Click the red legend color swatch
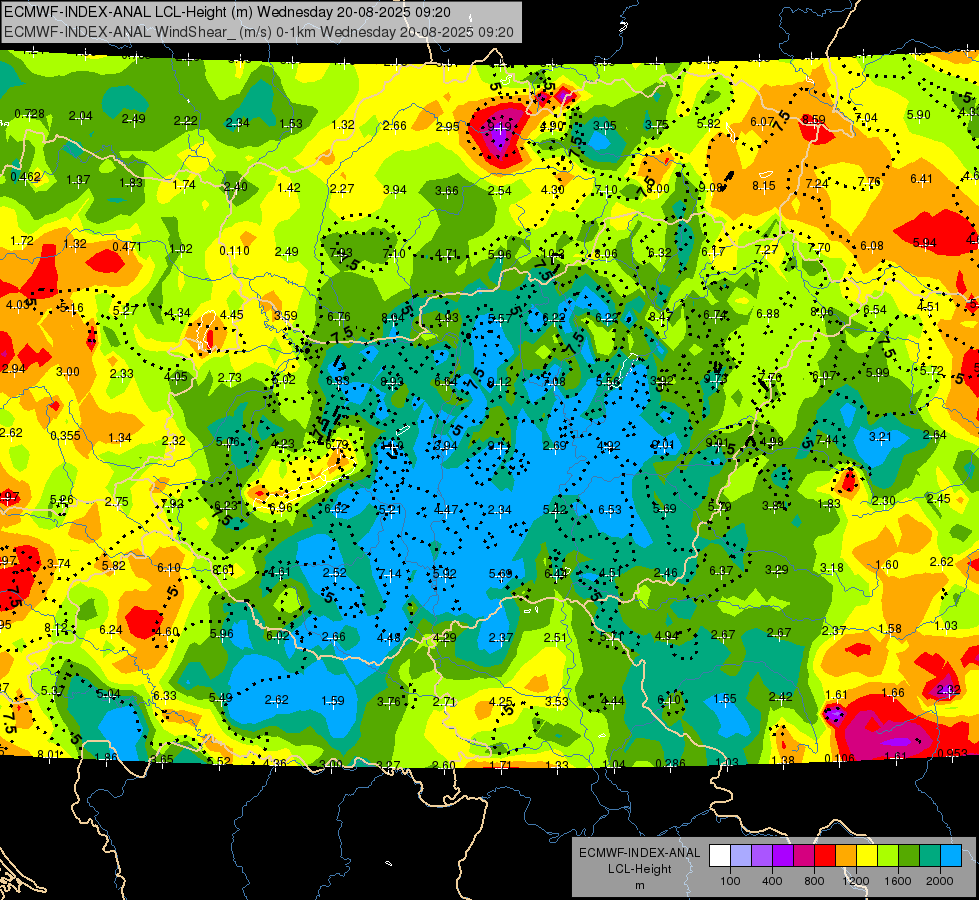This screenshot has width=979, height=900. point(825,856)
